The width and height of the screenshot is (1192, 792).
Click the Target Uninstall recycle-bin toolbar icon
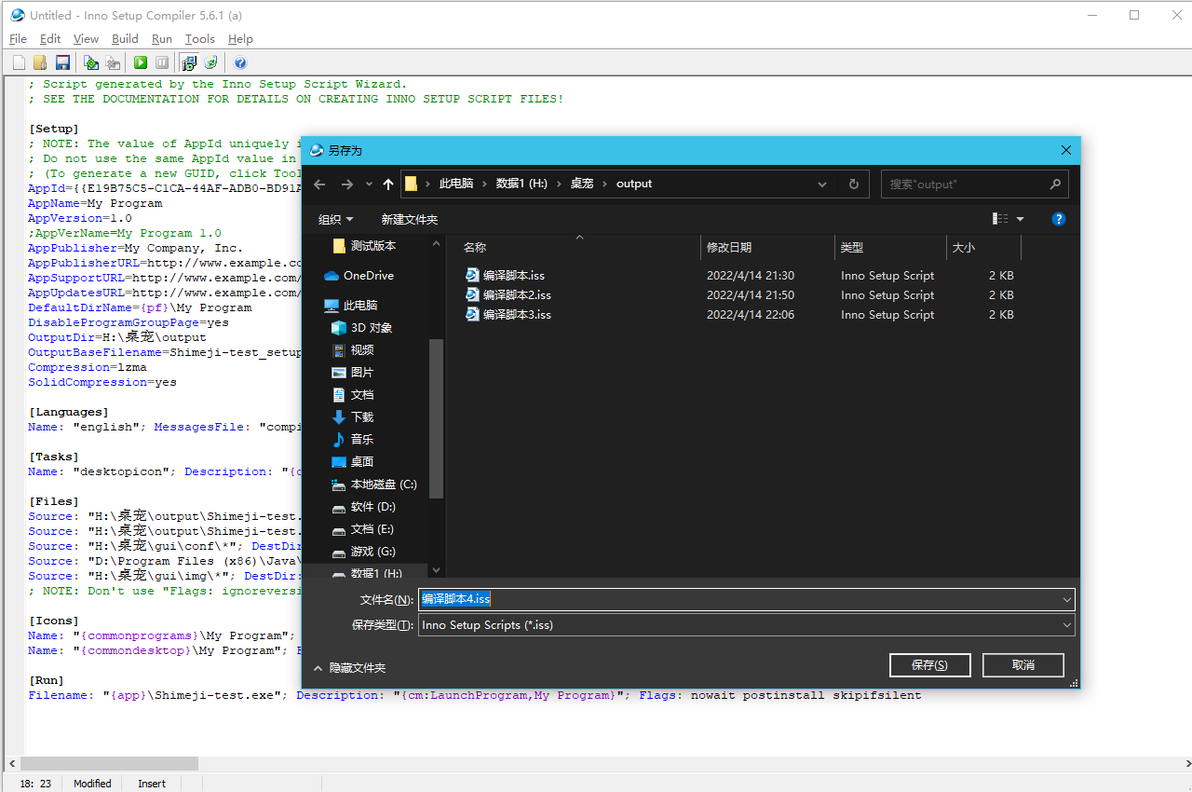[211, 63]
